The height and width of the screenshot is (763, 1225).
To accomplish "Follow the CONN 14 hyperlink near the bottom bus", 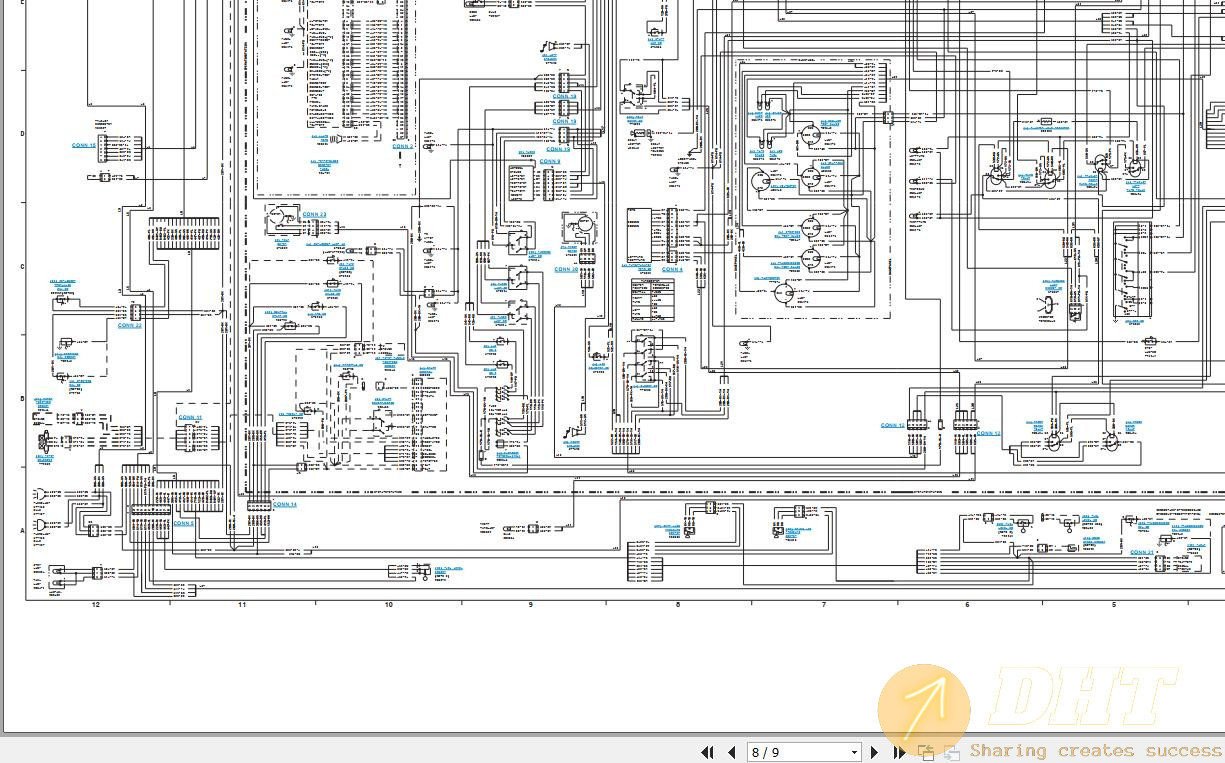I will (285, 505).
